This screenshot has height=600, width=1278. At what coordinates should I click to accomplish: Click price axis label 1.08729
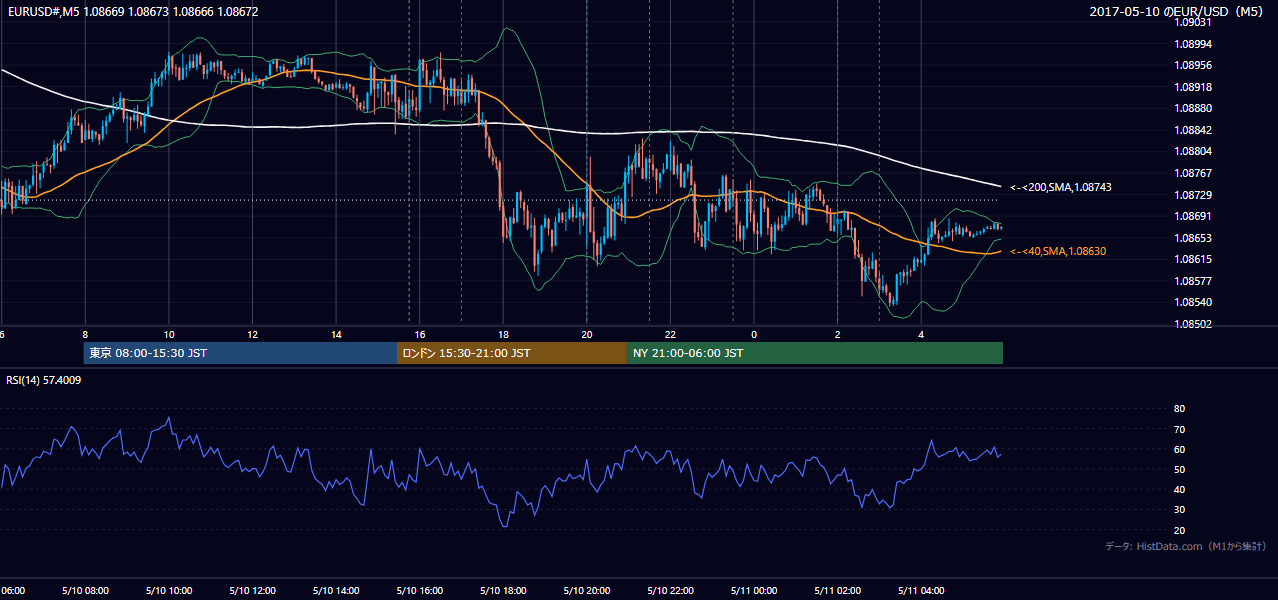click(x=1194, y=194)
